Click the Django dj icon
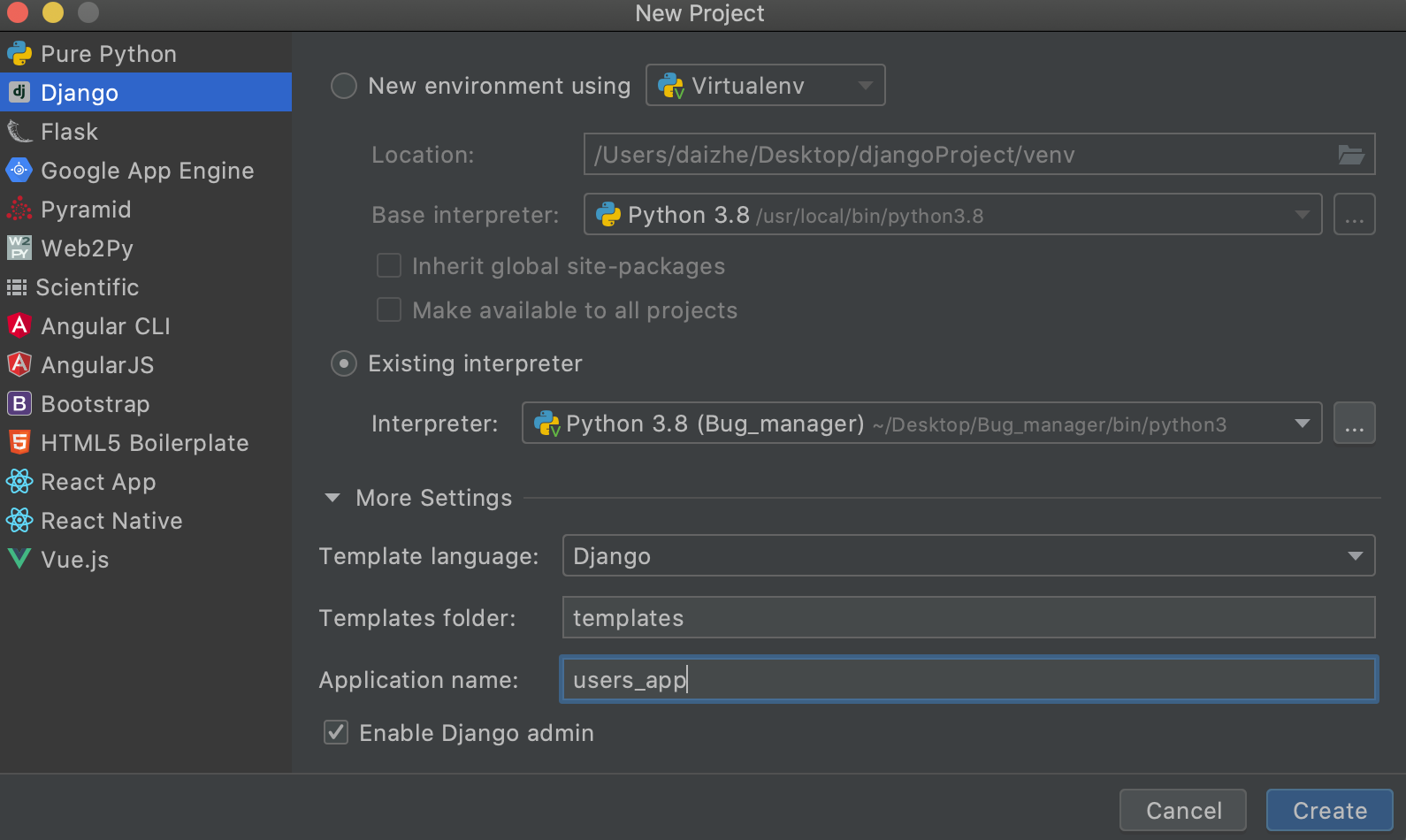The image size is (1406, 840). (19, 92)
